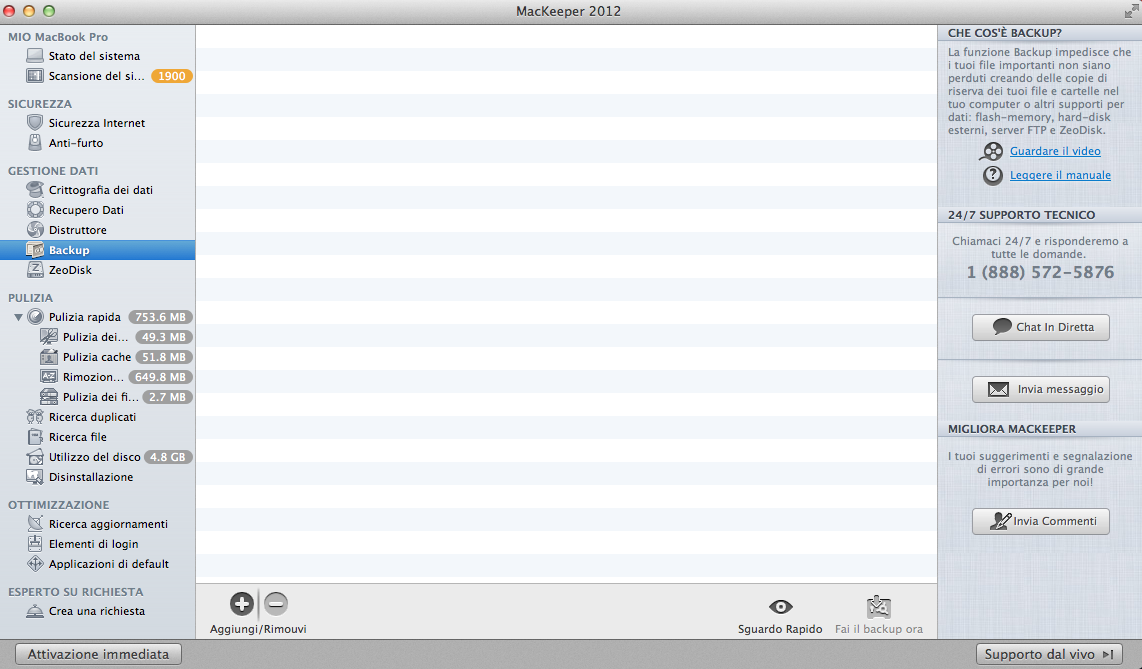Open Ricerca duplicati tool
The height and width of the screenshot is (669, 1142).
98,417
